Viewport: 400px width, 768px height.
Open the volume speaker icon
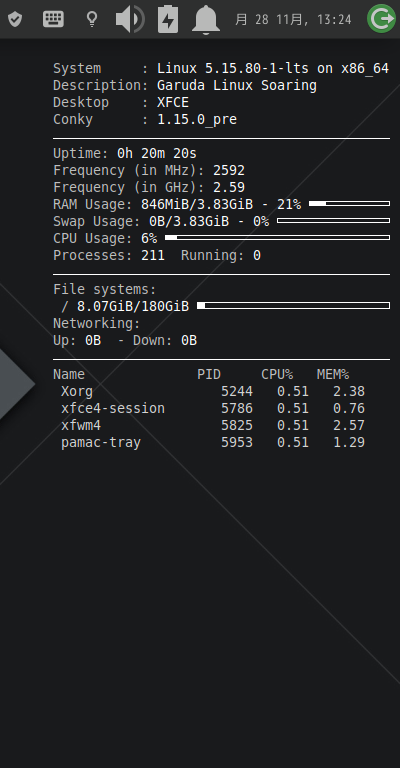coord(130,20)
